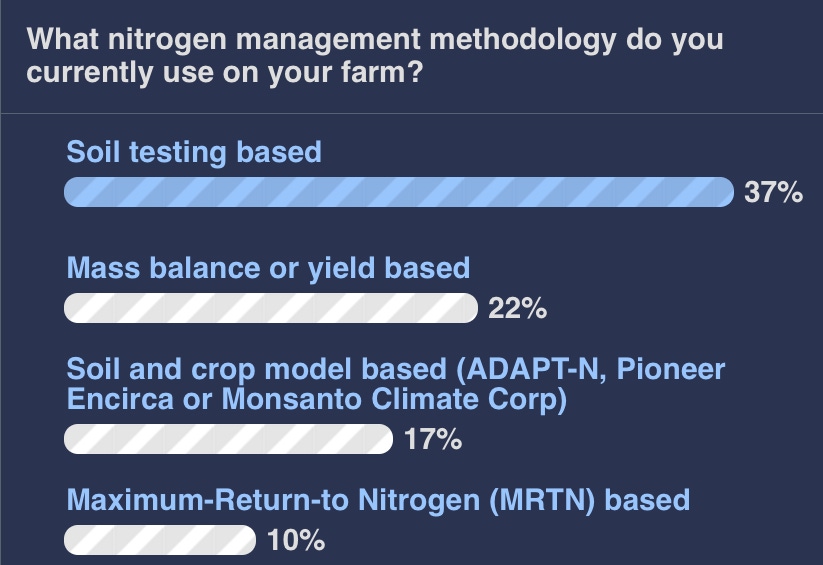Choose Soil and crop model based option
Image resolution: width=823 pixels, height=565 pixels.
click(x=396, y=384)
